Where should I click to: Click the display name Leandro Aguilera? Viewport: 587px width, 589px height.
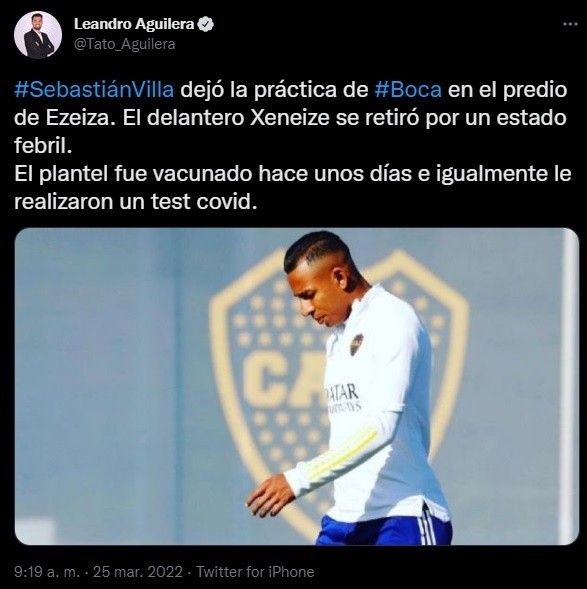point(134,24)
